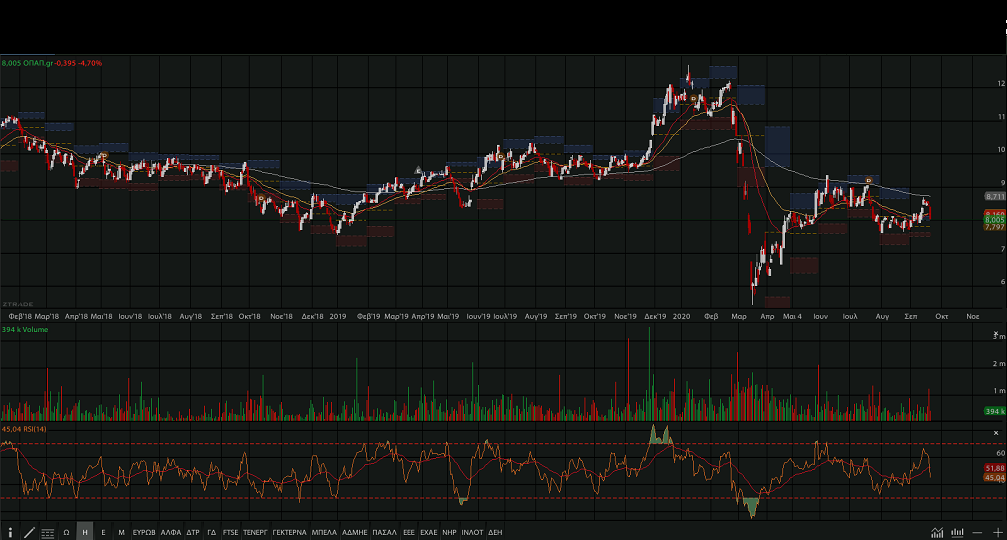Click the plus zoom-in icon
This screenshot has height=540, width=1007.
pos(996,532)
